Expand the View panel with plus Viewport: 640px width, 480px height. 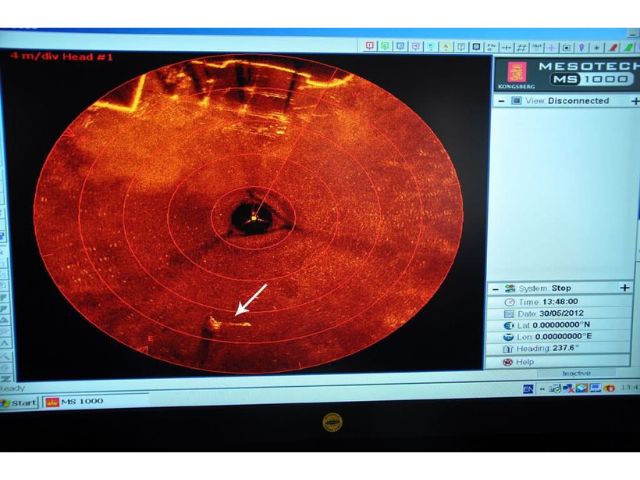(635, 100)
